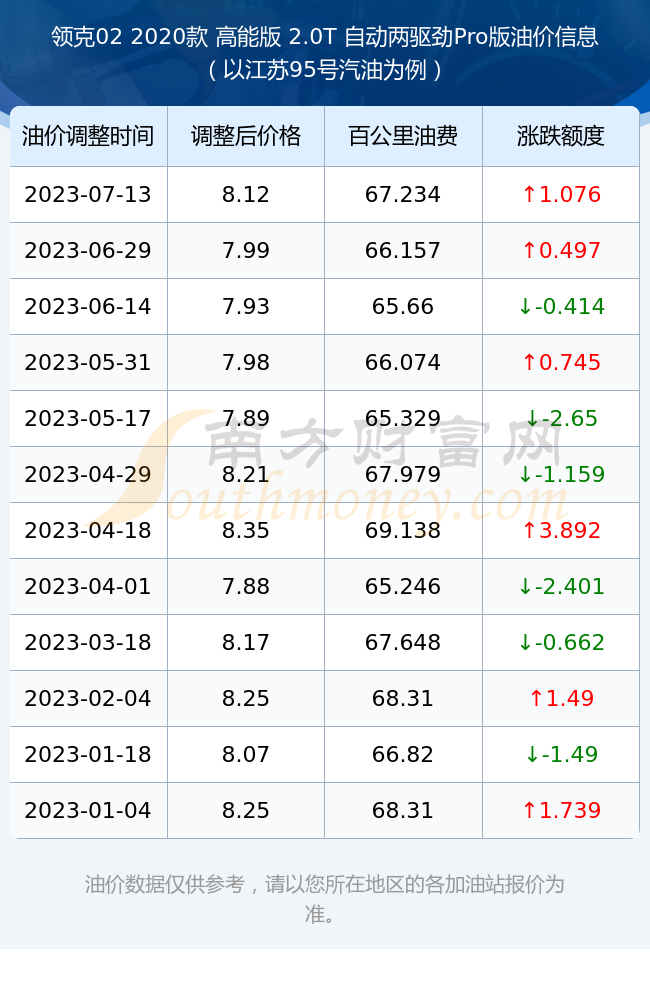Click the 调整后价格 column header
Screen dimensions: 650x1000
coord(246,136)
